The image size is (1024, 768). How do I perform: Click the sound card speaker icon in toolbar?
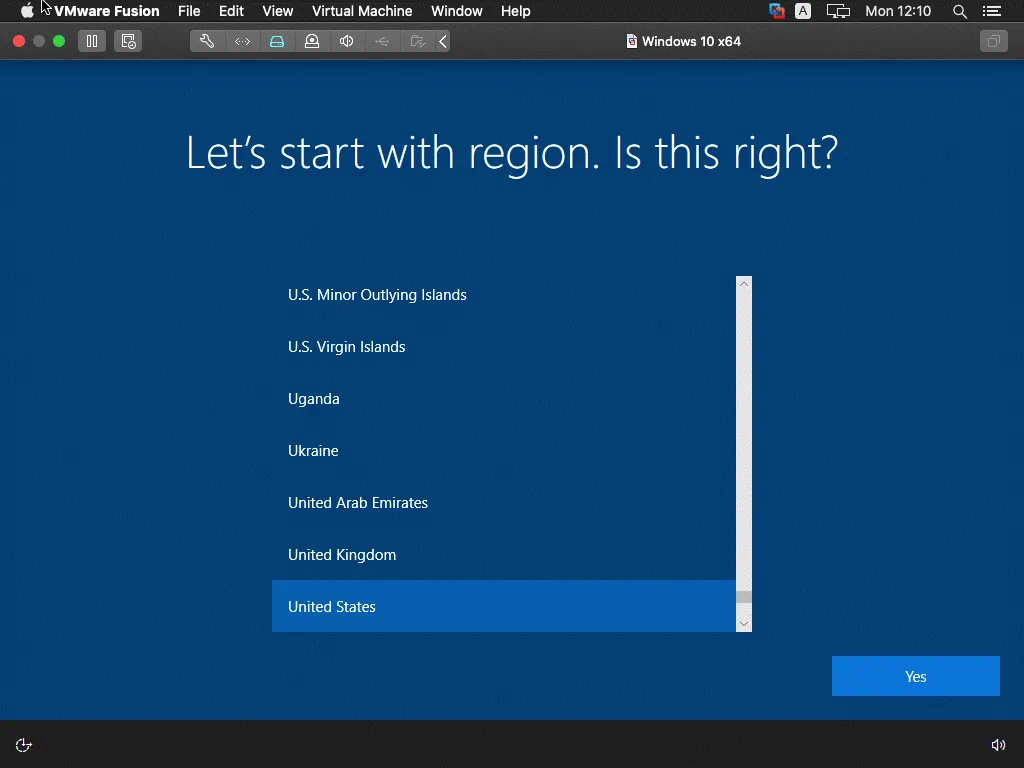pos(346,41)
